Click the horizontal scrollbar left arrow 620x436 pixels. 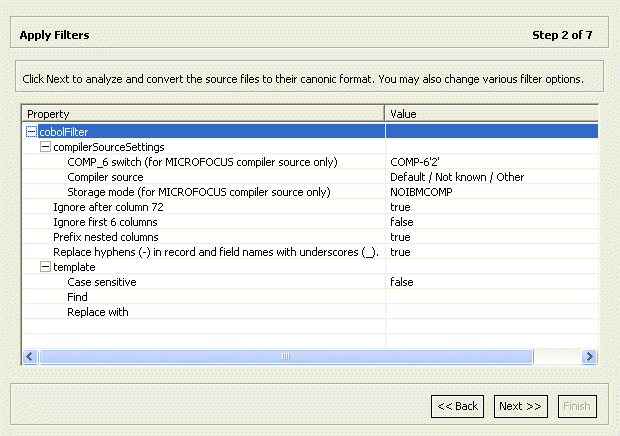[29, 356]
